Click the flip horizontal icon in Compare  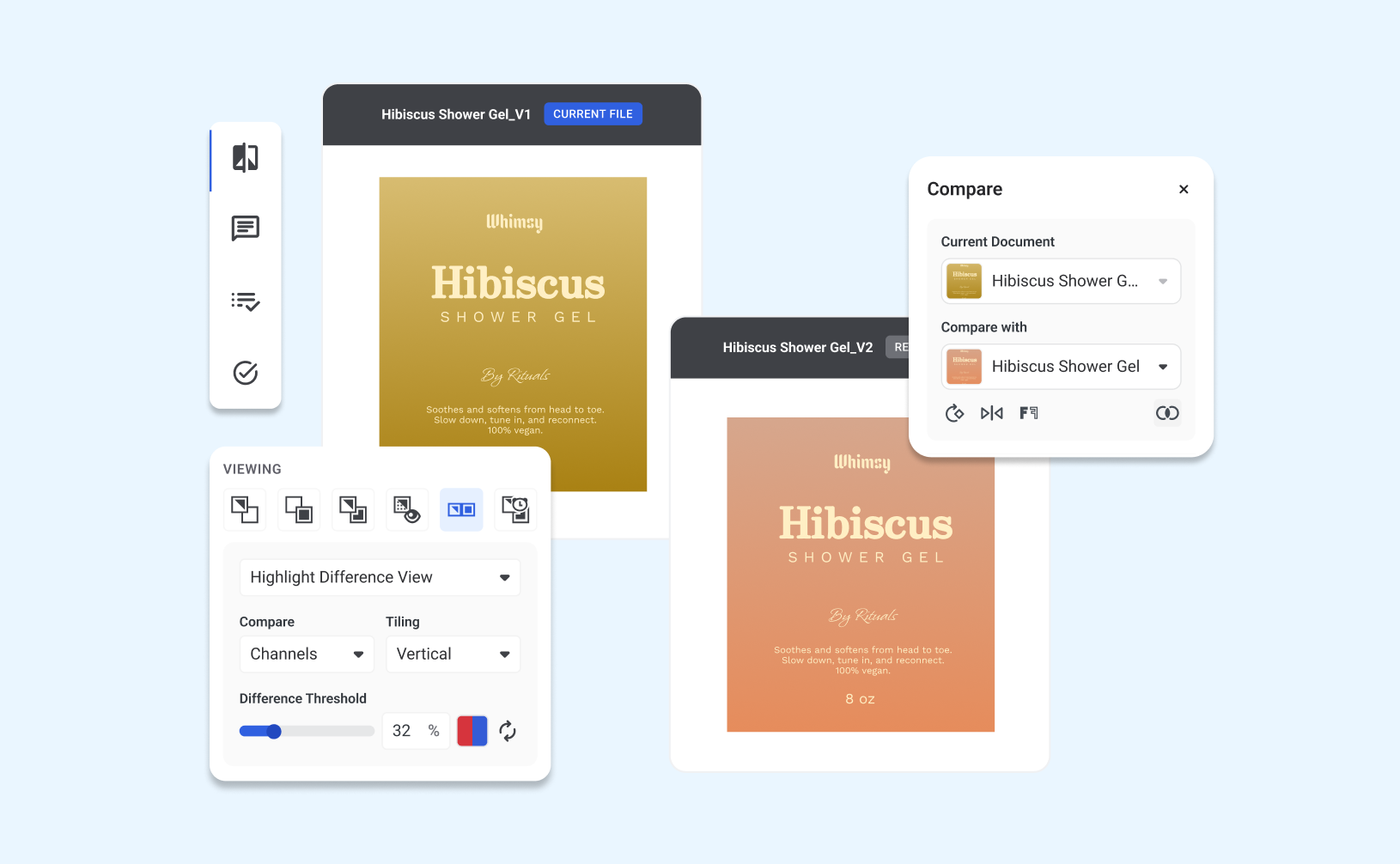click(x=991, y=413)
